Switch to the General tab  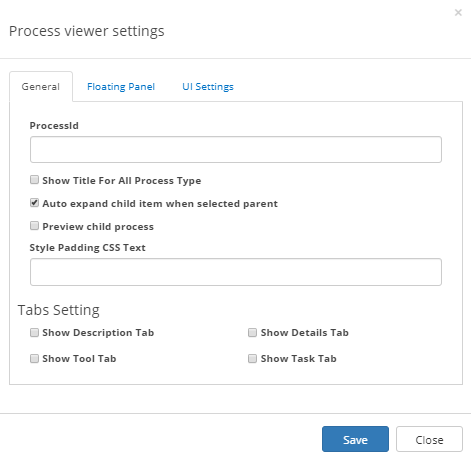coord(41,87)
